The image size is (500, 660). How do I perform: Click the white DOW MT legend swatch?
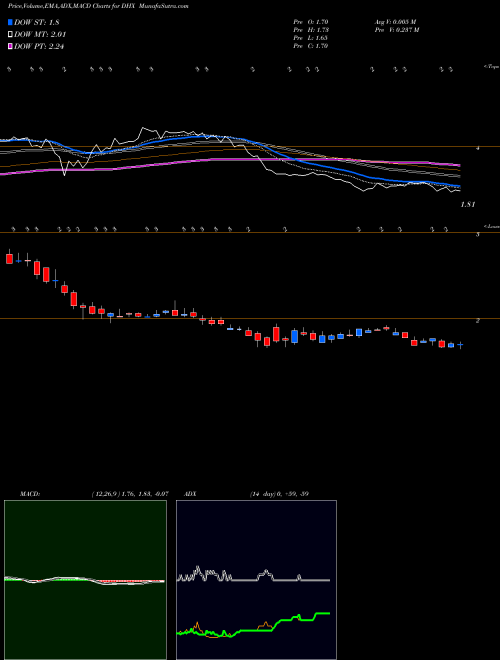(x=11, y=34)
